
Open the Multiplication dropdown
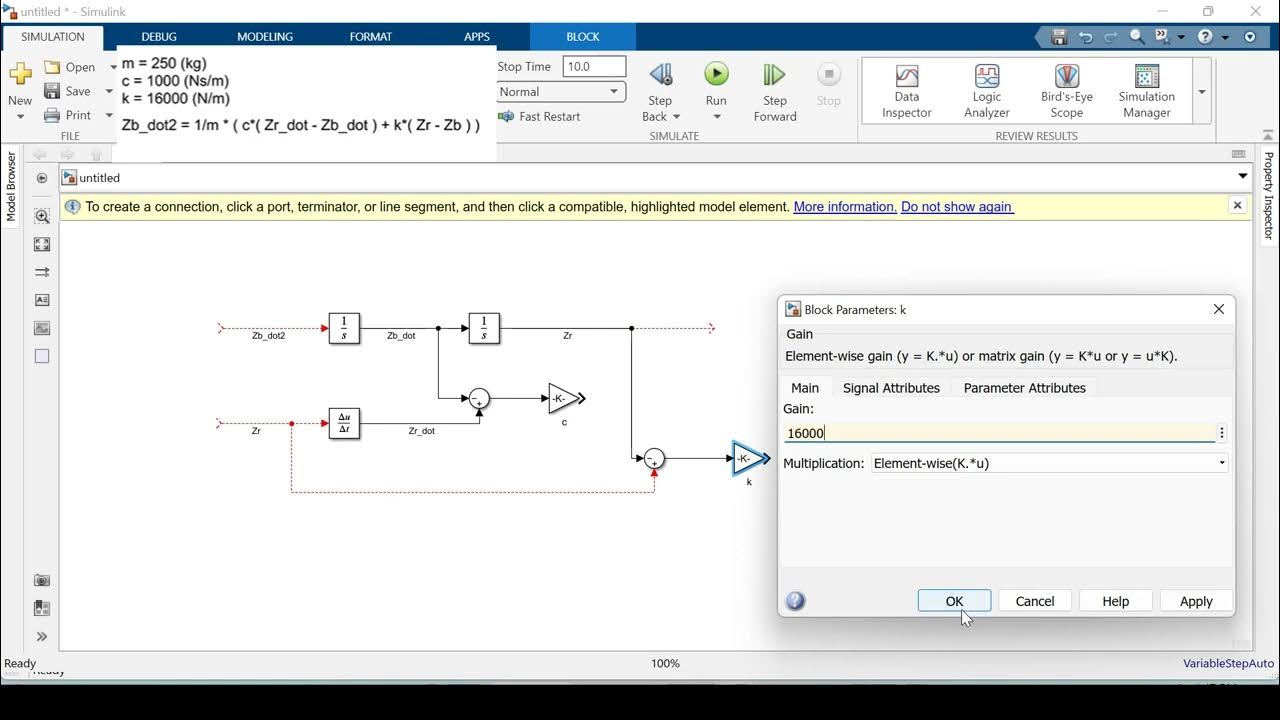pyautogui.click(x=1049, y=463)
